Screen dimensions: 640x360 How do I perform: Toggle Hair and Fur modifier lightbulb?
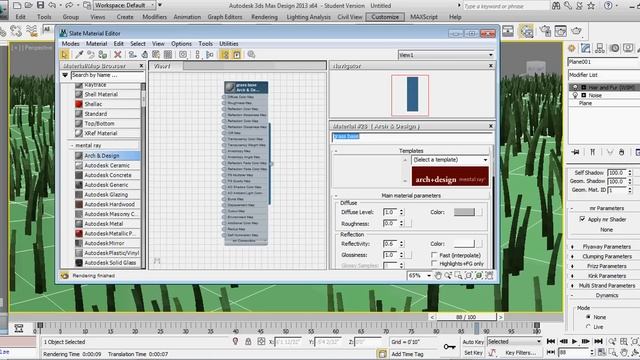pyautogui.click(x=575, y=87)
